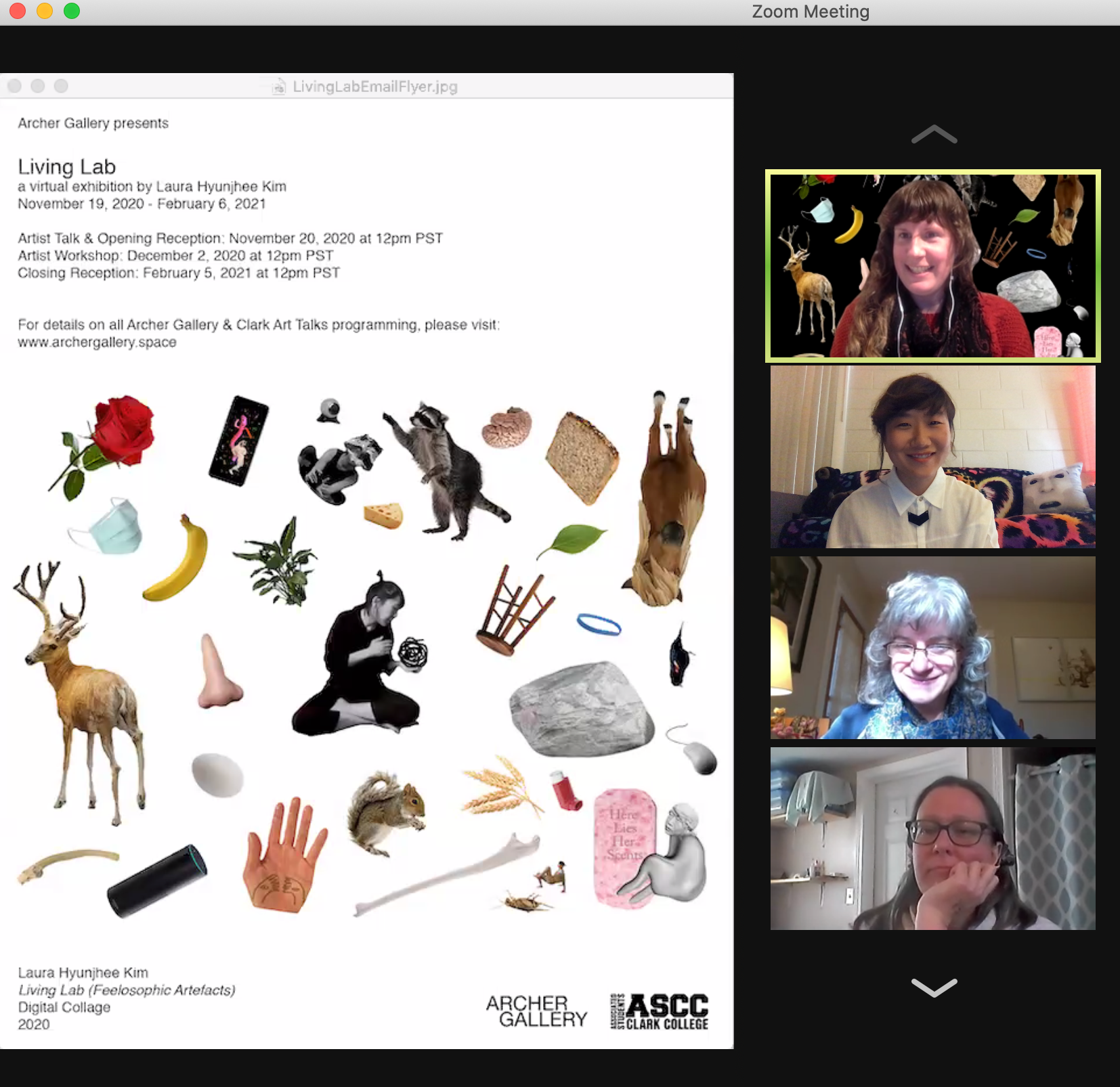This screenshot has width=1120, height=1087.
Task: Click the Artist Talk & Opening Reception line
Action: click(230, 238)
